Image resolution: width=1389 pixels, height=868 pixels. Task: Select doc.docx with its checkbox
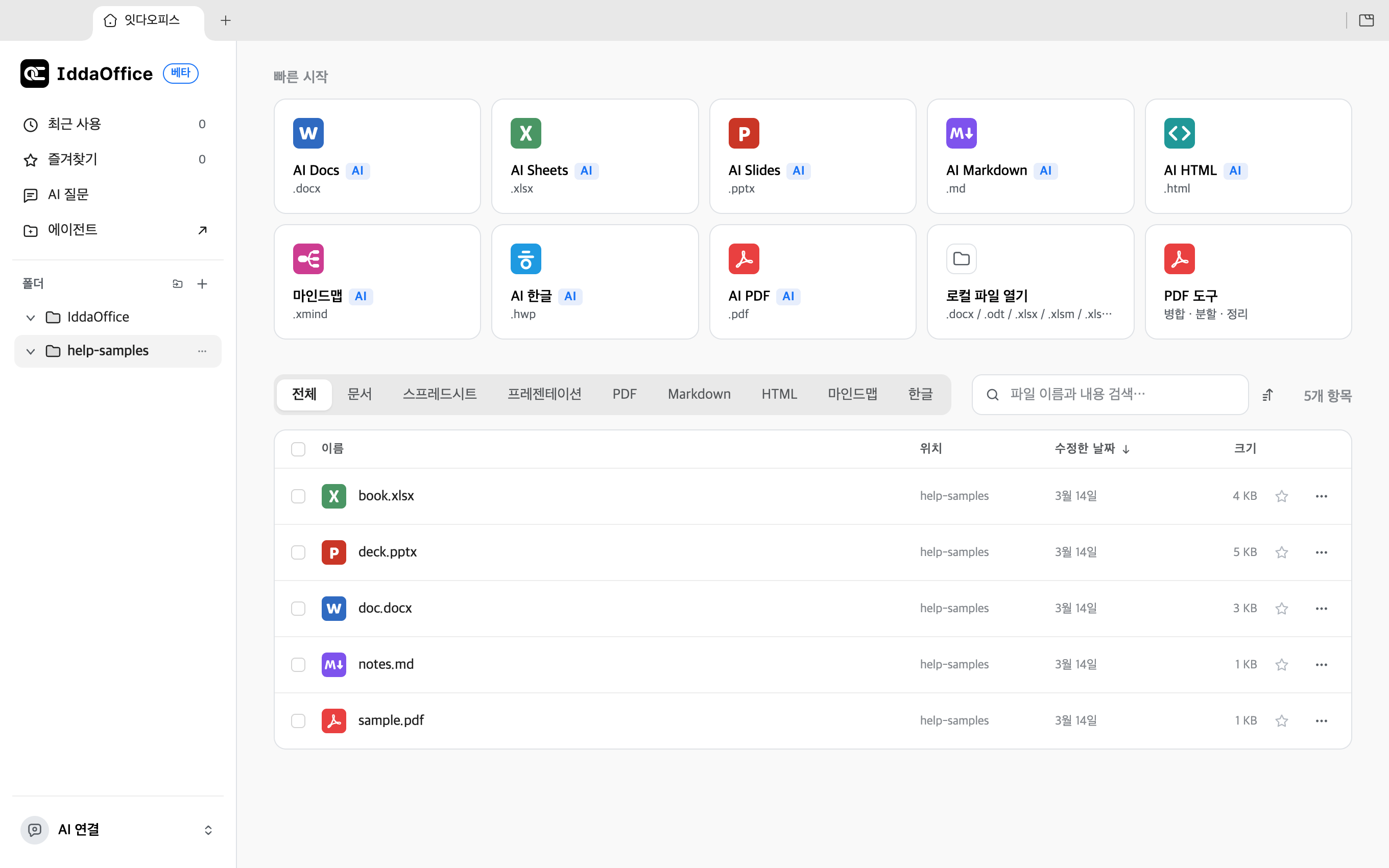[298, 609]
